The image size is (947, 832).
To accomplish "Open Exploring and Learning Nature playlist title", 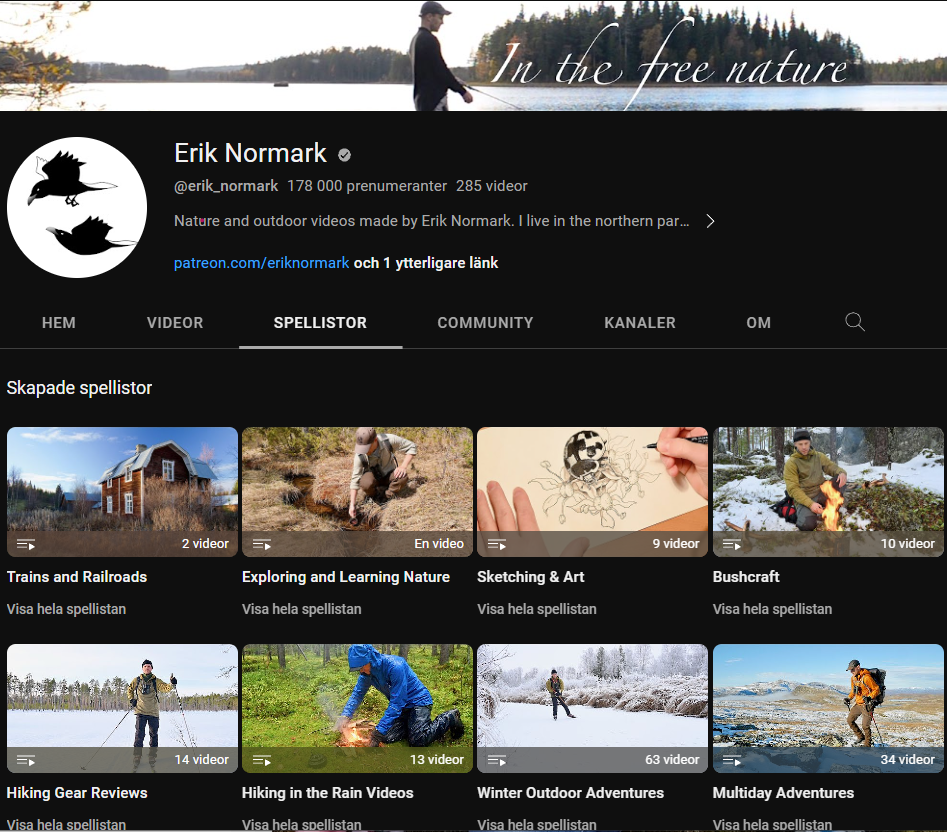I will (x=345, y=577).
